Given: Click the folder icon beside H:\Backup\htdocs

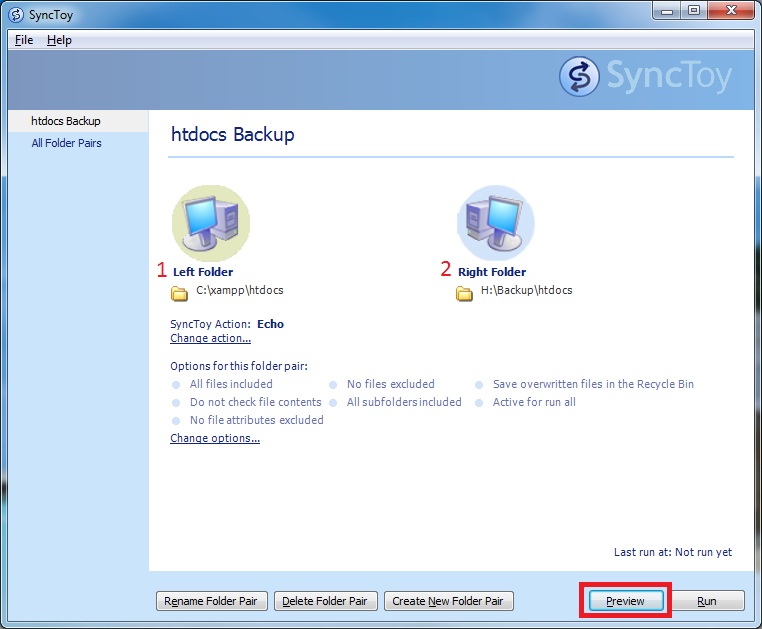Looking at the screenshot, I should [464, 294].
